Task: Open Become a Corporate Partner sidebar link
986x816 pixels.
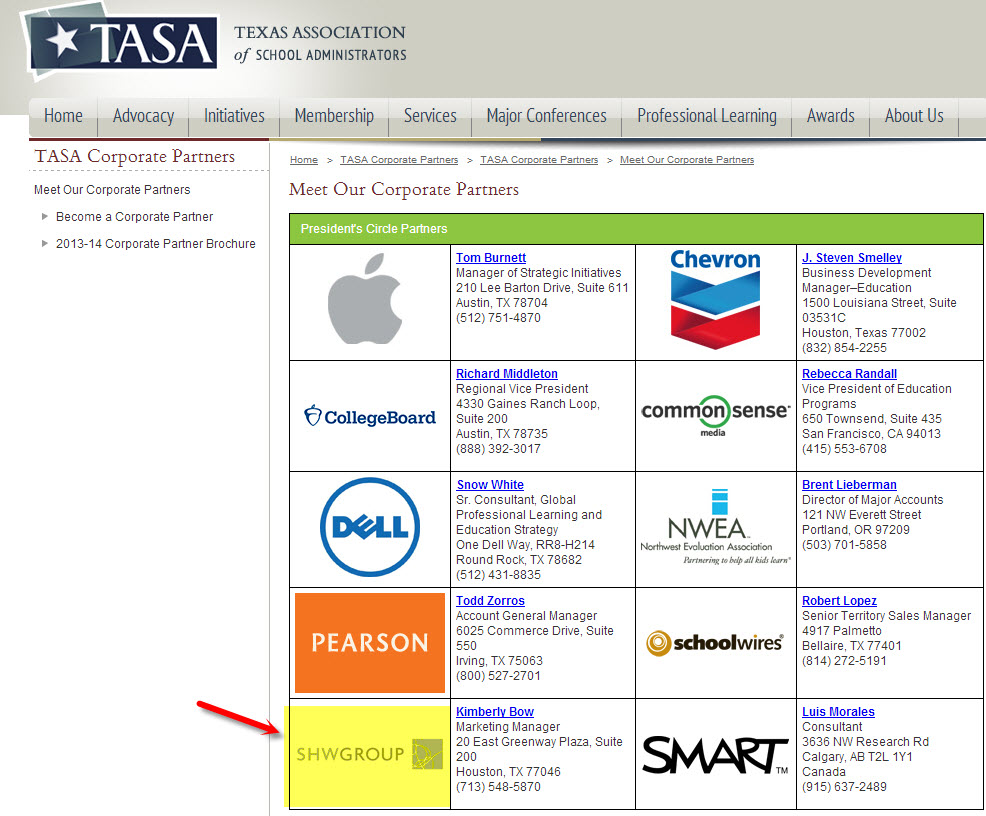Action: [135, 217]
